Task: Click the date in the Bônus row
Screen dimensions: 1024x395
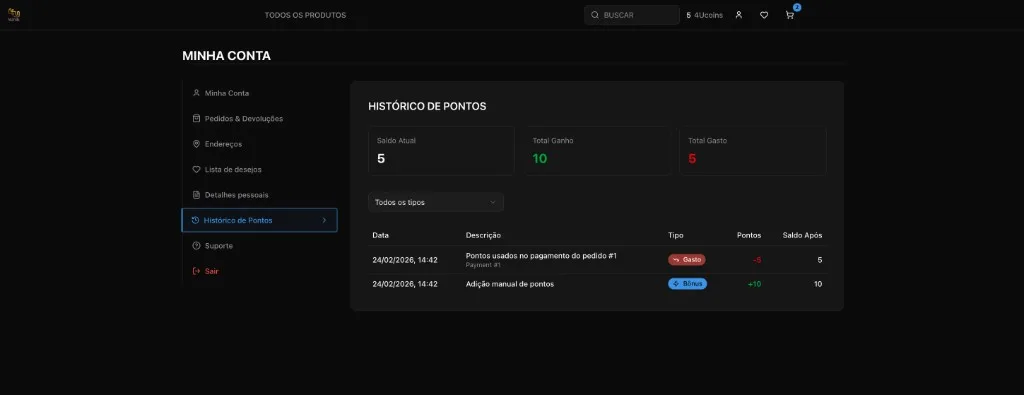Action: pos(405,284)
